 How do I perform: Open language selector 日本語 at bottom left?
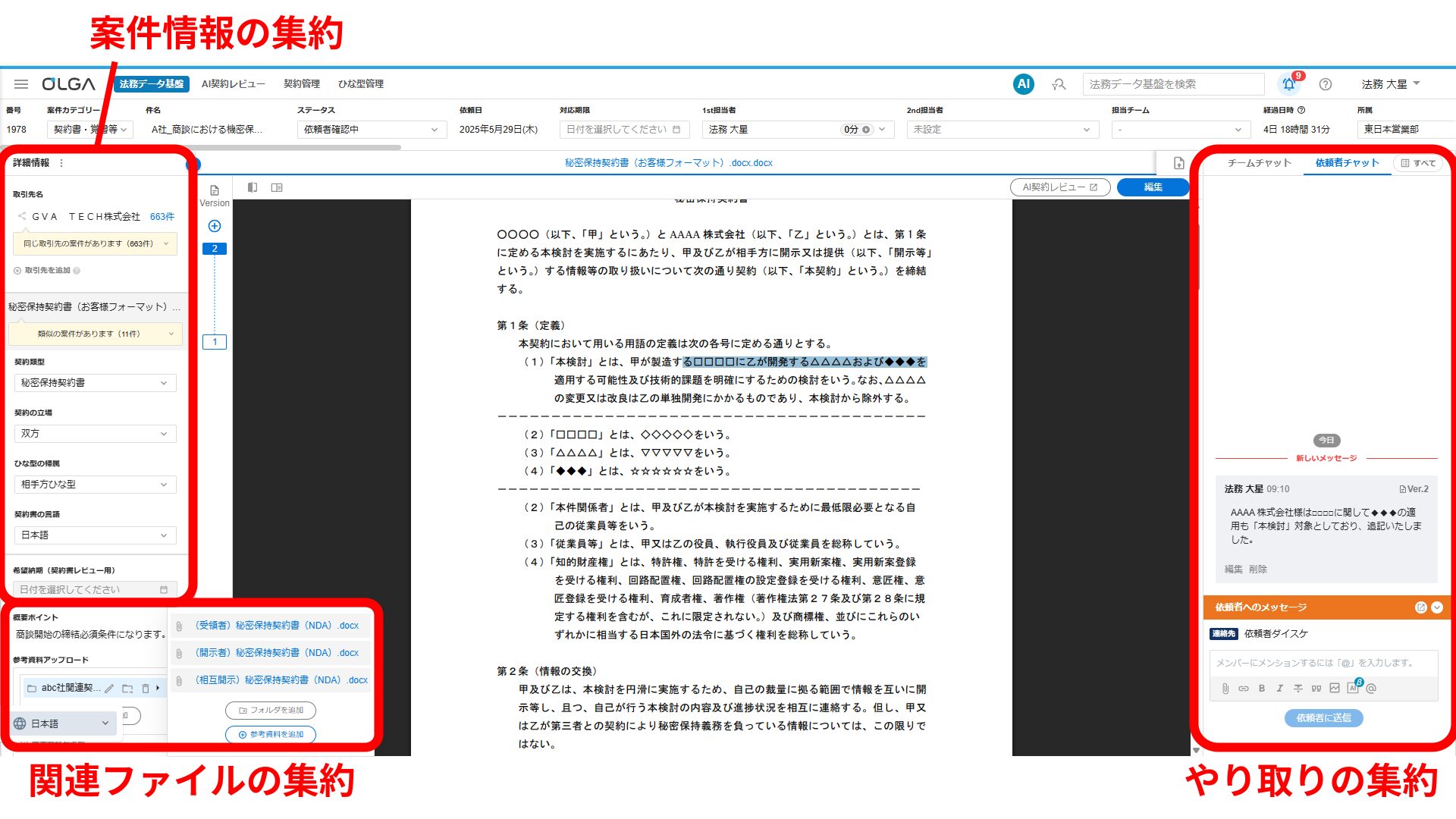(64, 723)
